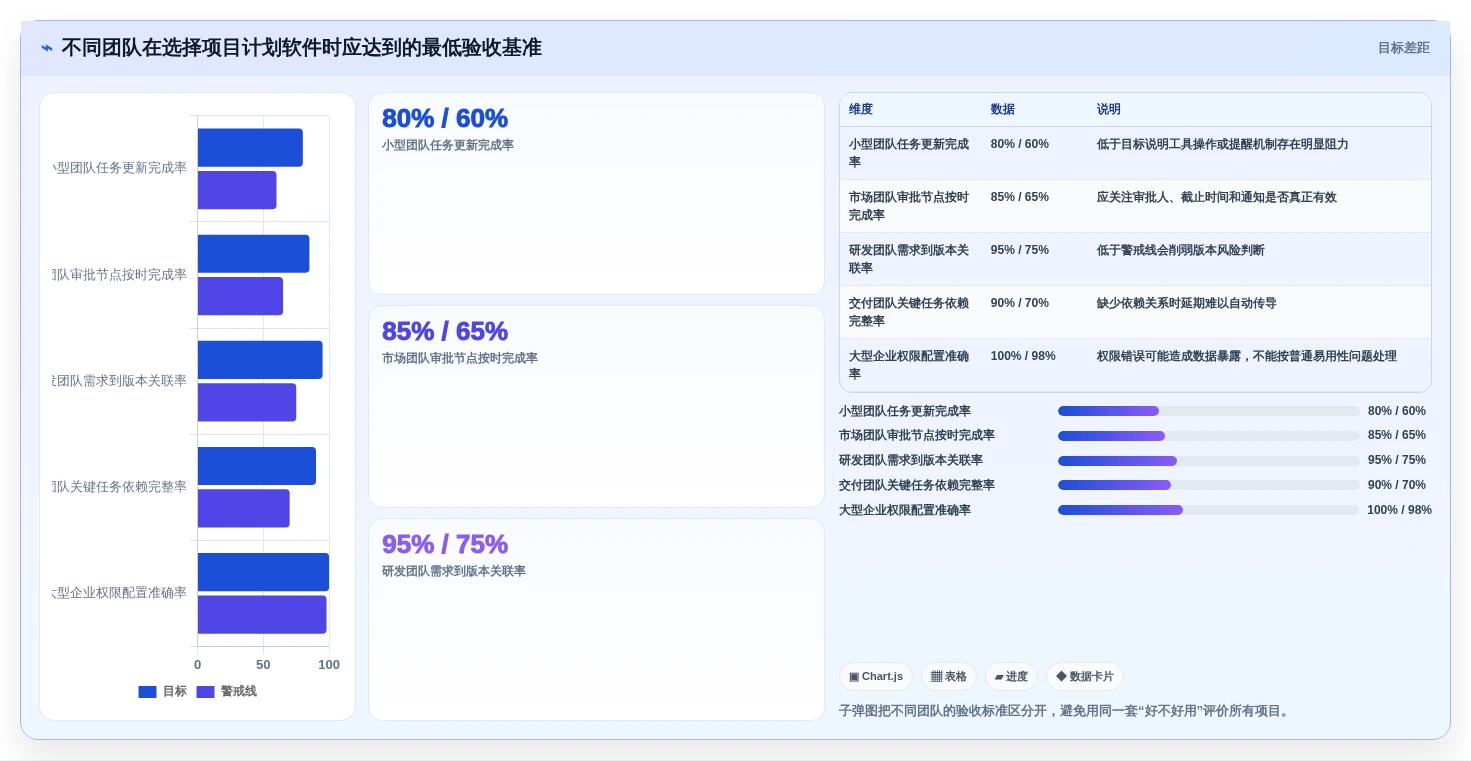Image resolution: width=1471 pixels, height=761 pixels.
Task: Toggle the 警戒线 legend entry in the chart
Action: [x=226, y=691]
